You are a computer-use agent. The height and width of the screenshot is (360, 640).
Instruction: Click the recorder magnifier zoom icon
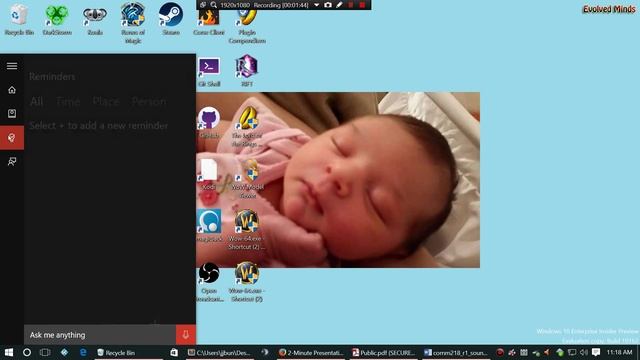(213, 5)
